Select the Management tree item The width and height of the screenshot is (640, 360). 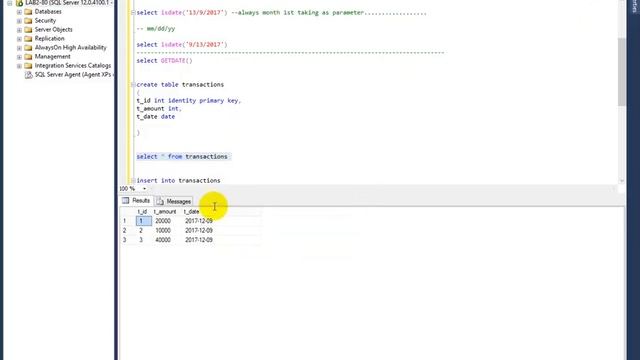pos(53,57)
